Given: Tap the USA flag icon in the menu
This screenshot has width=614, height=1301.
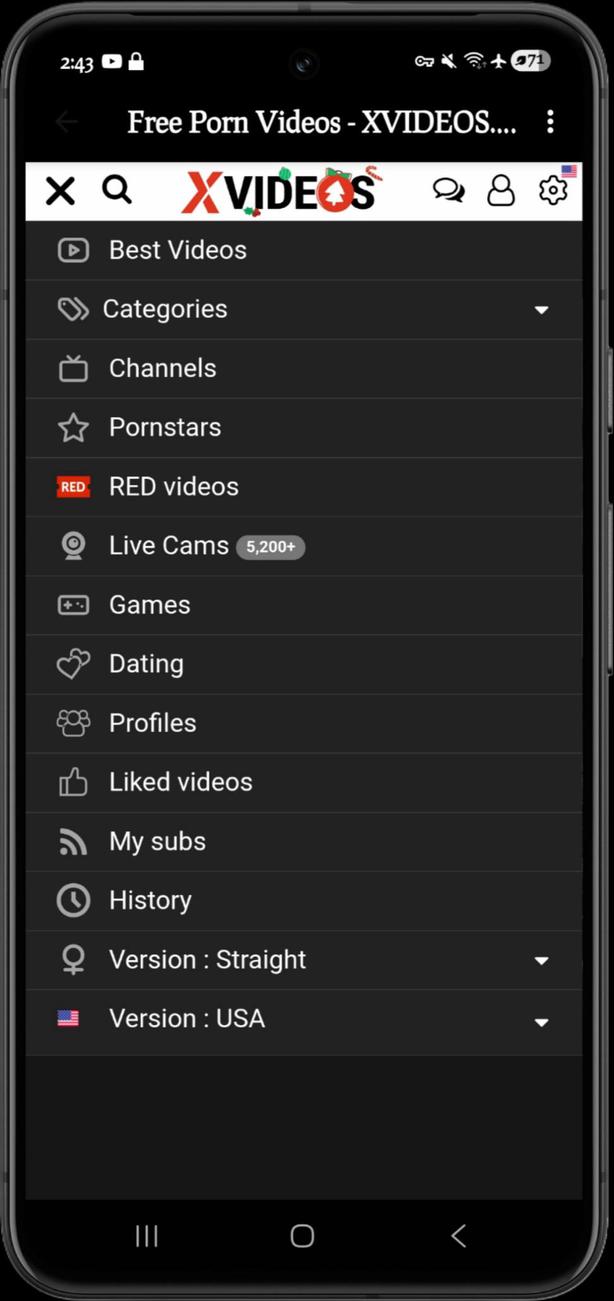Looking at the screenshot, I should pos(68,1018).
